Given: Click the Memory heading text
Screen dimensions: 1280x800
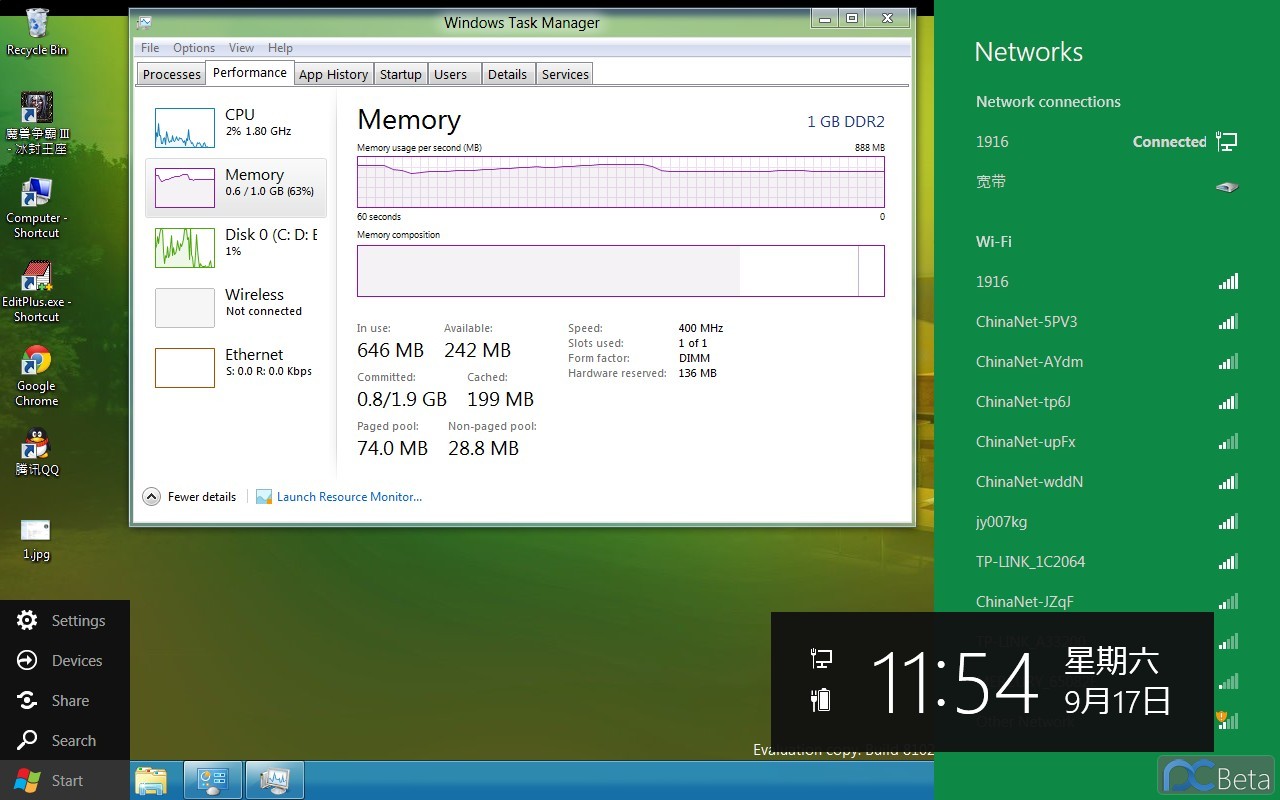Looking at the screenshot, I should coord(409,120).
